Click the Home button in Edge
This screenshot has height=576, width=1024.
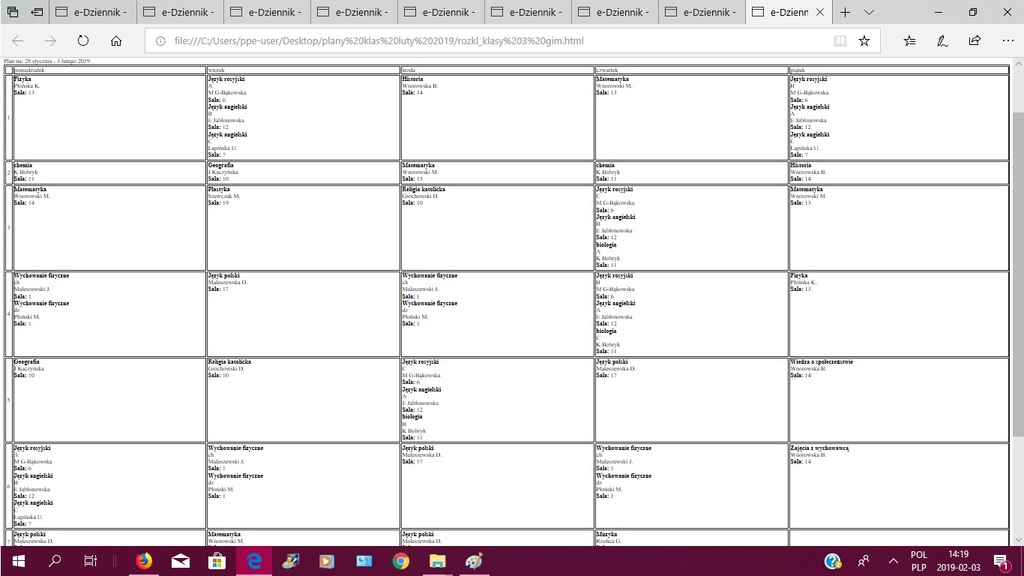point(116,41)
